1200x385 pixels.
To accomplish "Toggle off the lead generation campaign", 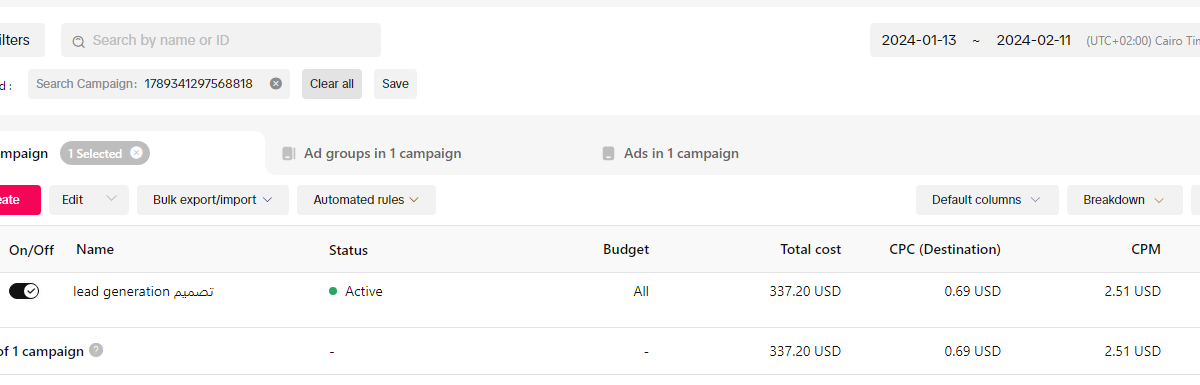I will click(24, 291).
